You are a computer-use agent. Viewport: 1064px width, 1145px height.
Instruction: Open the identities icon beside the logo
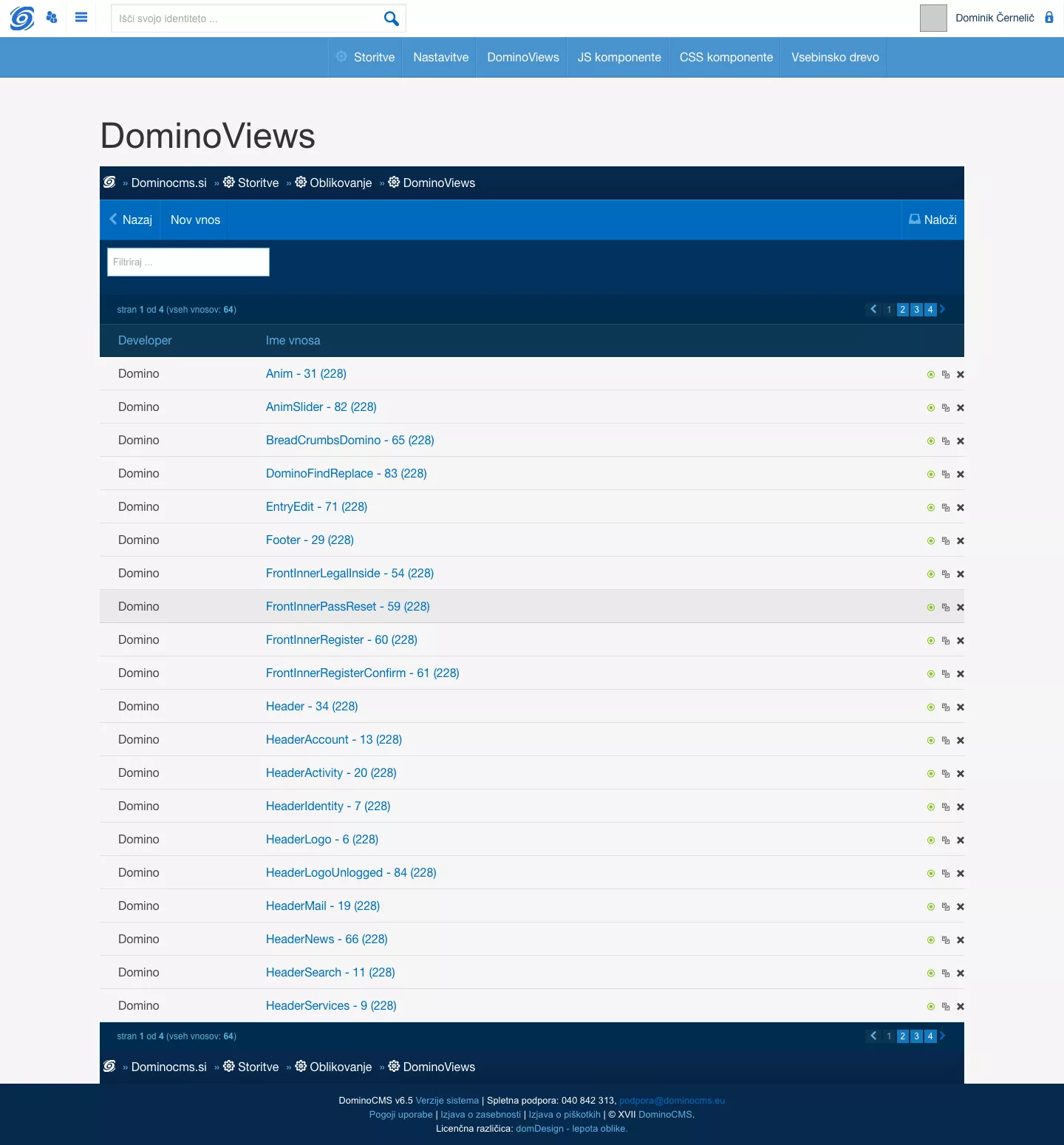point(51,17)
